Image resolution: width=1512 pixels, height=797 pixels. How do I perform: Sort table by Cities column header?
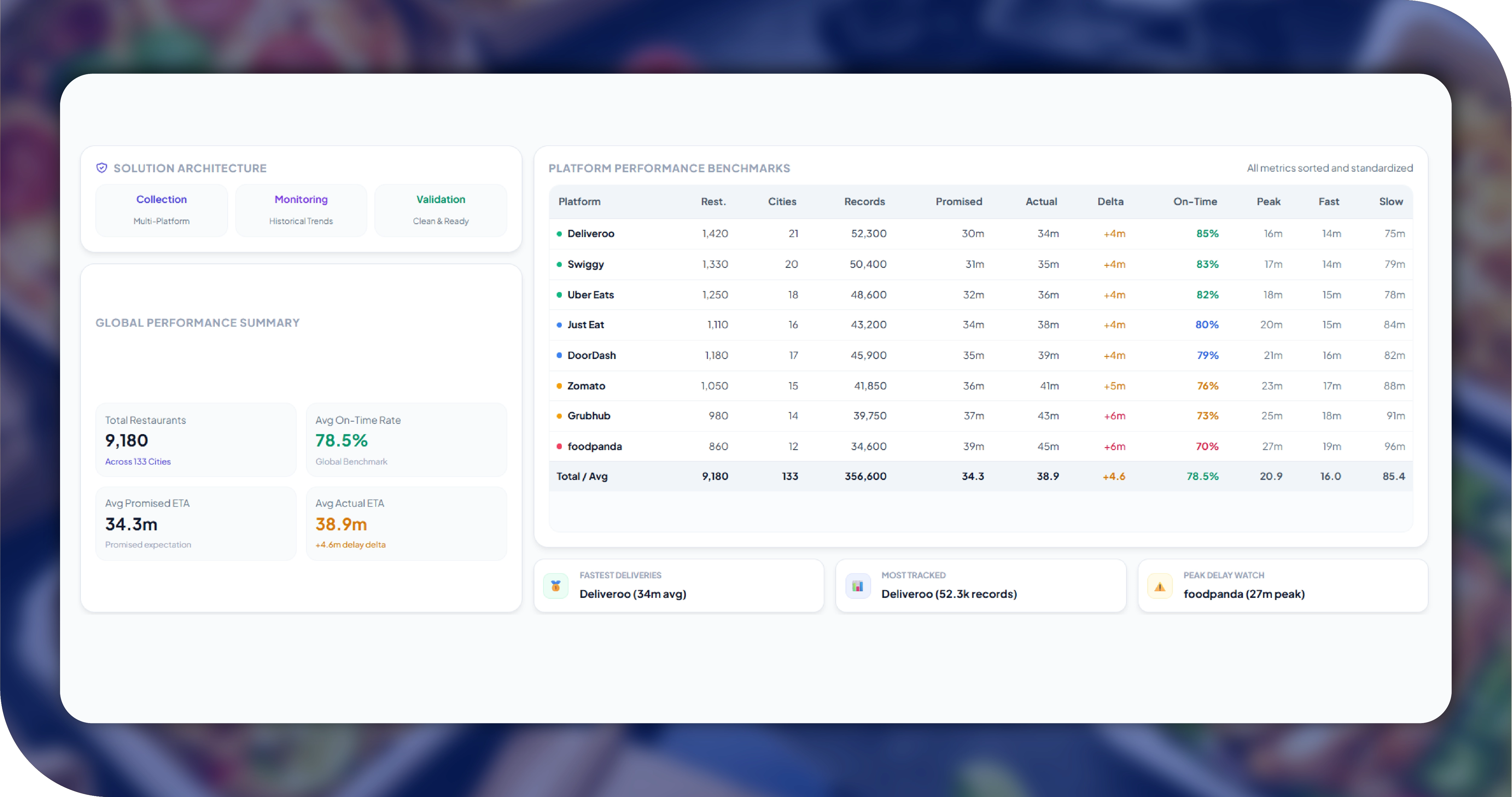click(782, 201)
